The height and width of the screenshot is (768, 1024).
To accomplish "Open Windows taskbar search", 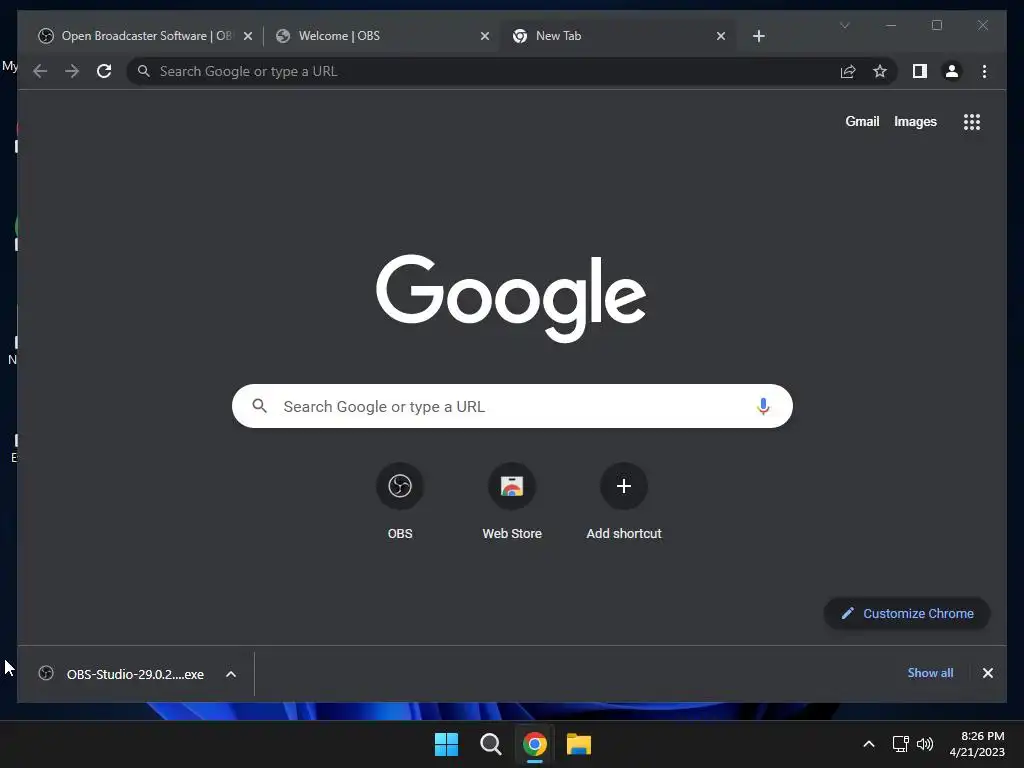I will 490,744.
